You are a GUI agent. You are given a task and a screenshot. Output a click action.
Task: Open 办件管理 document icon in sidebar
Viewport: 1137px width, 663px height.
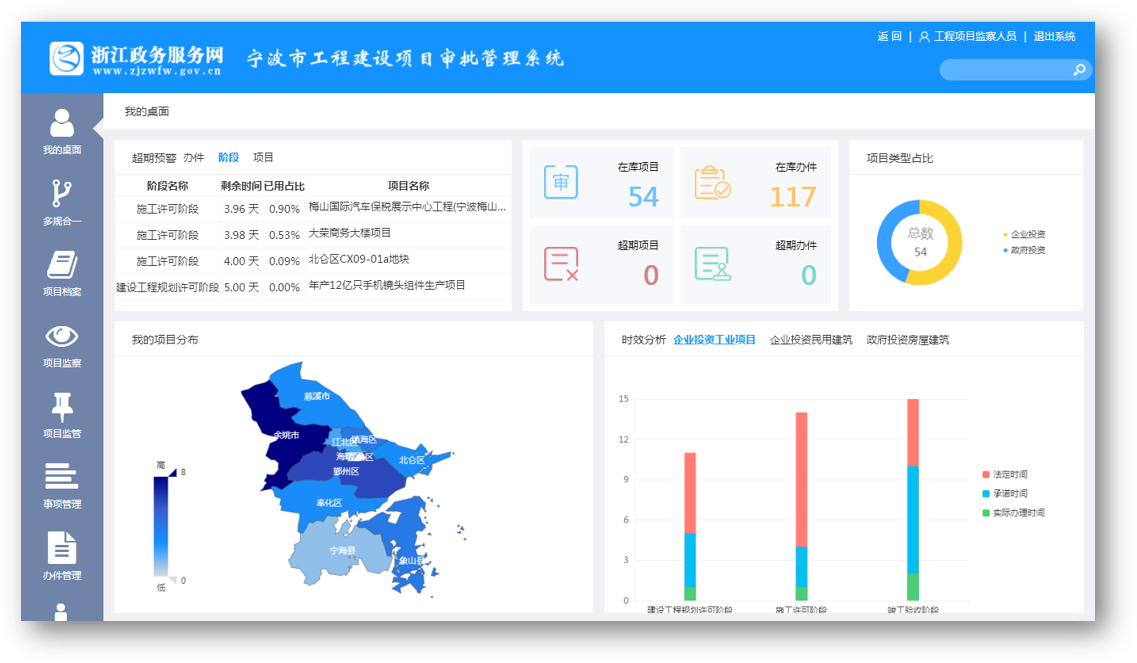tap(62, 548)
